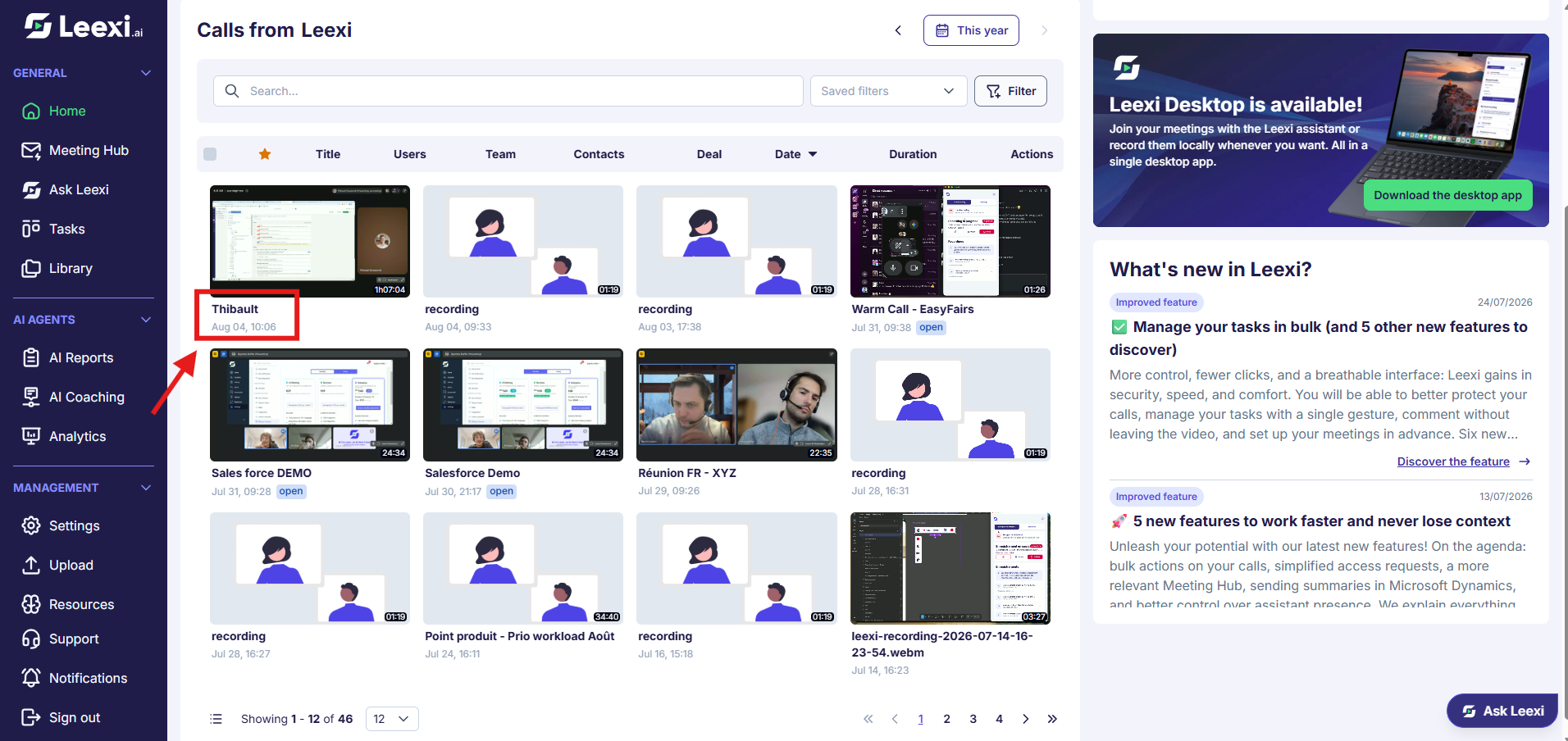Click the next page arrow in pagination
This screenshot has height=741, width=1568.
click(x=1025, y=719)
